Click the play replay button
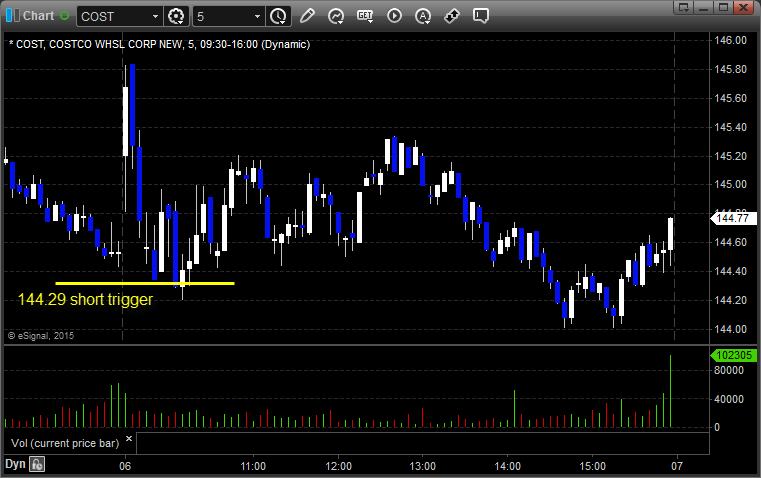The width and height of the screenshot is (761, 478). (x=394, y=16)
